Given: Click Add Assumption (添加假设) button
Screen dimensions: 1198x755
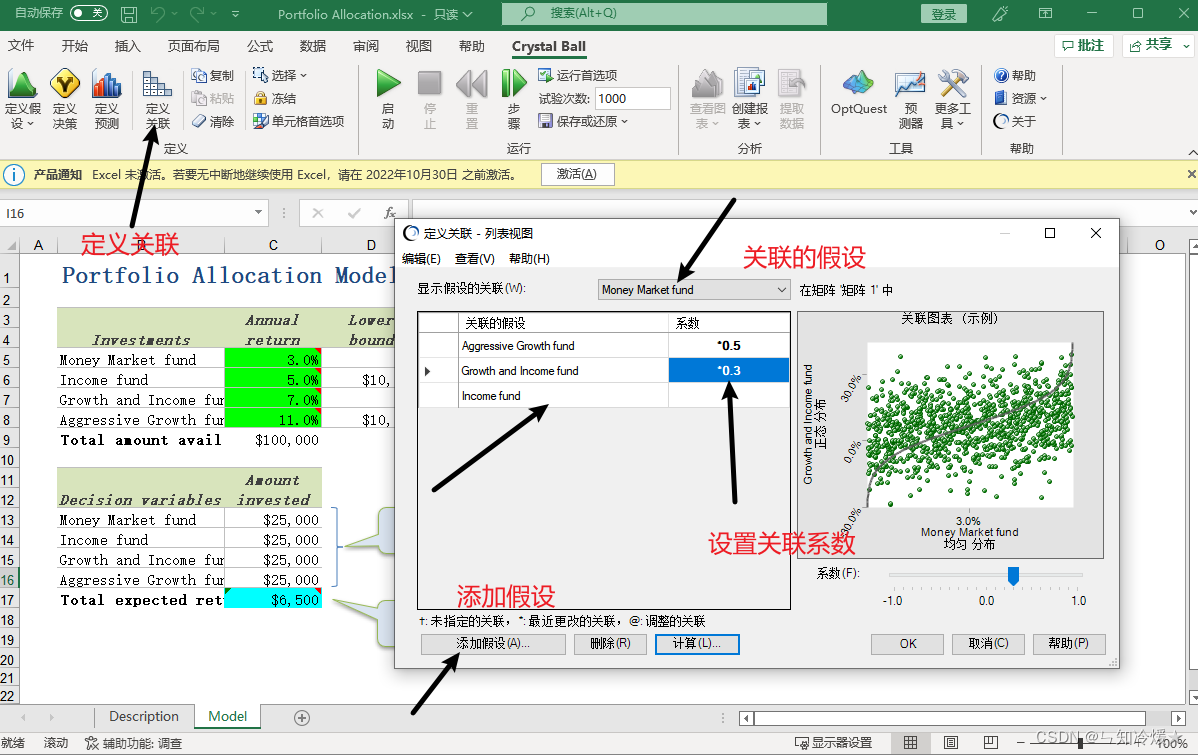Looking at the screenshot, I should click(x=493, y=643).
